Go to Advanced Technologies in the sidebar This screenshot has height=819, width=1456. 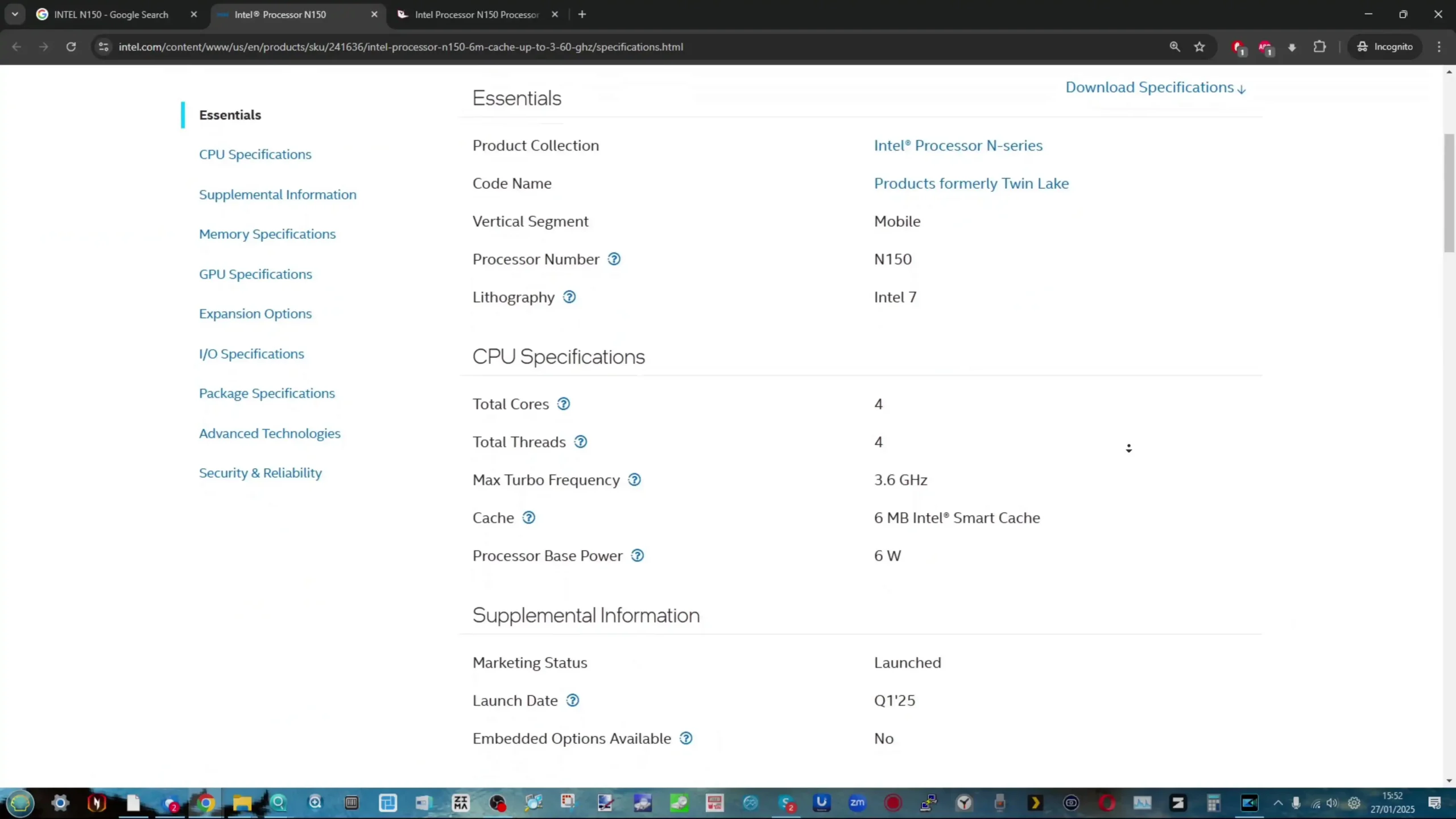coord(270,433)
